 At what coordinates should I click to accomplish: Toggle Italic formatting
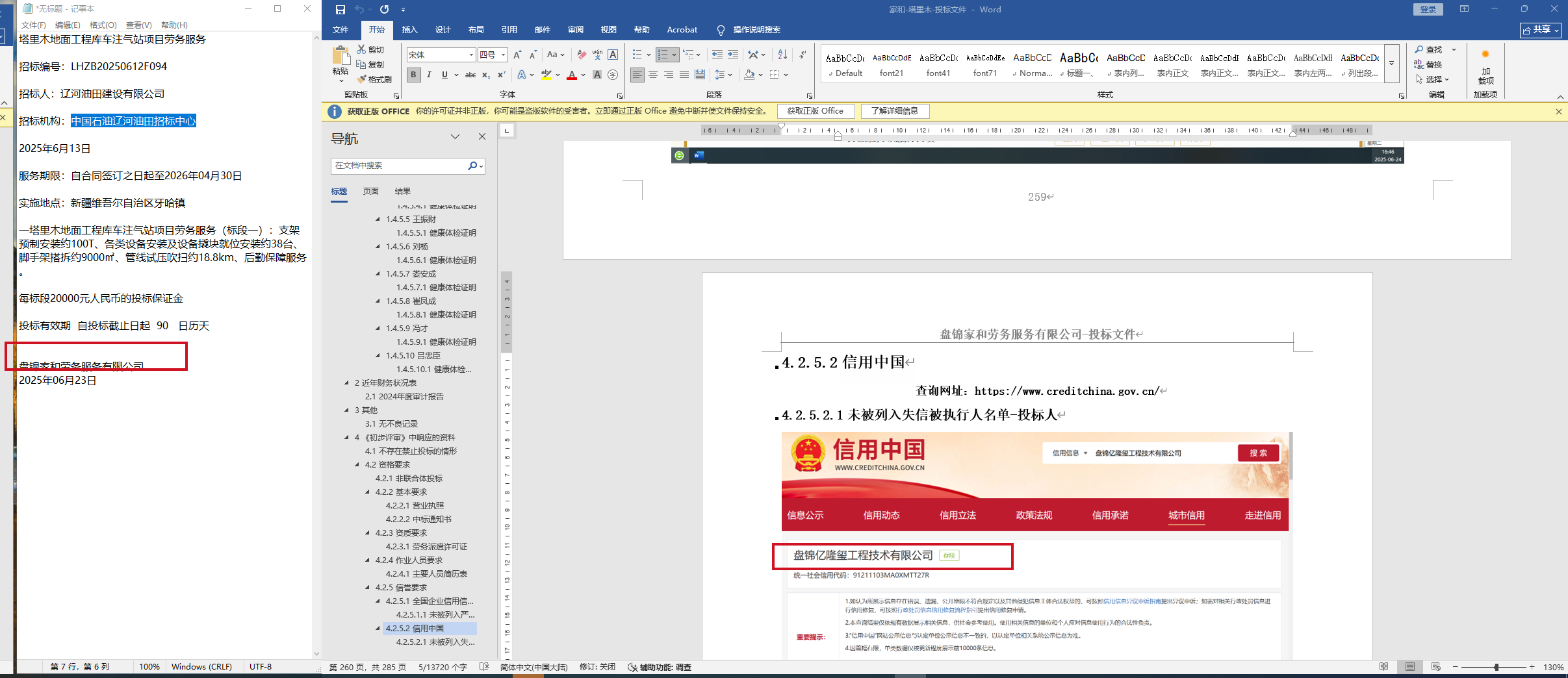429,75
